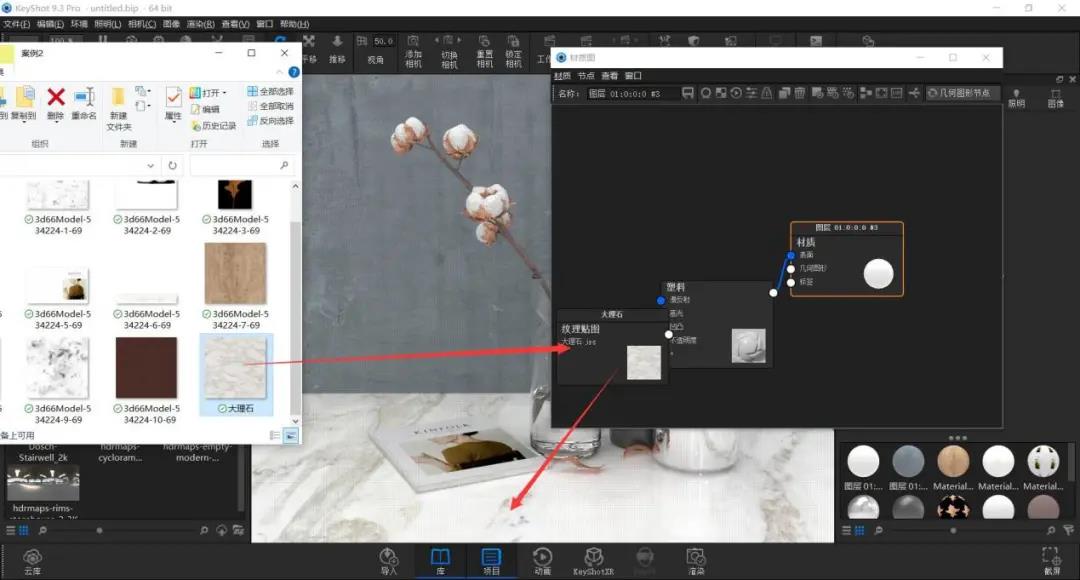Open 照明(L) menu in KeyShot
1080x580 pixels.
point(107,24)
